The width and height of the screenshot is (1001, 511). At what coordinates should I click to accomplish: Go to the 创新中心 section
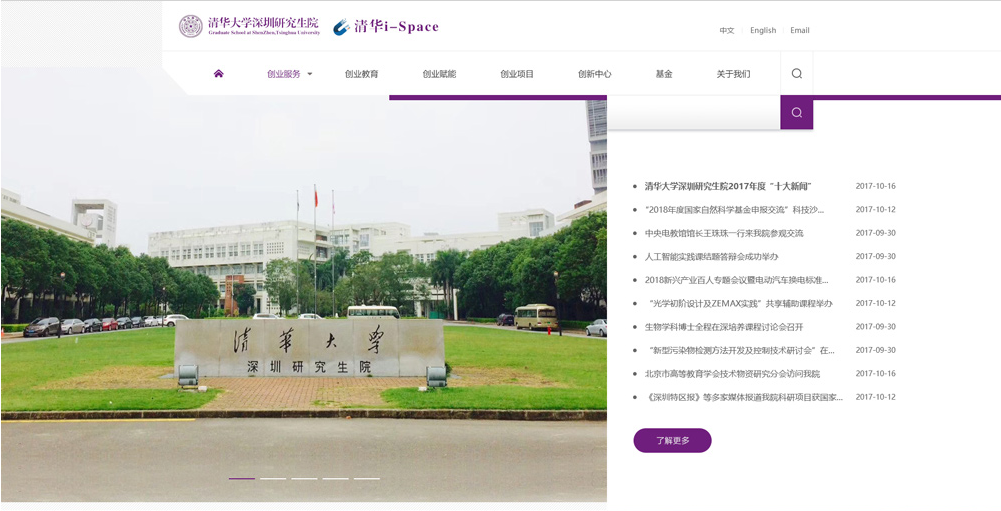[x=594, y=74]
